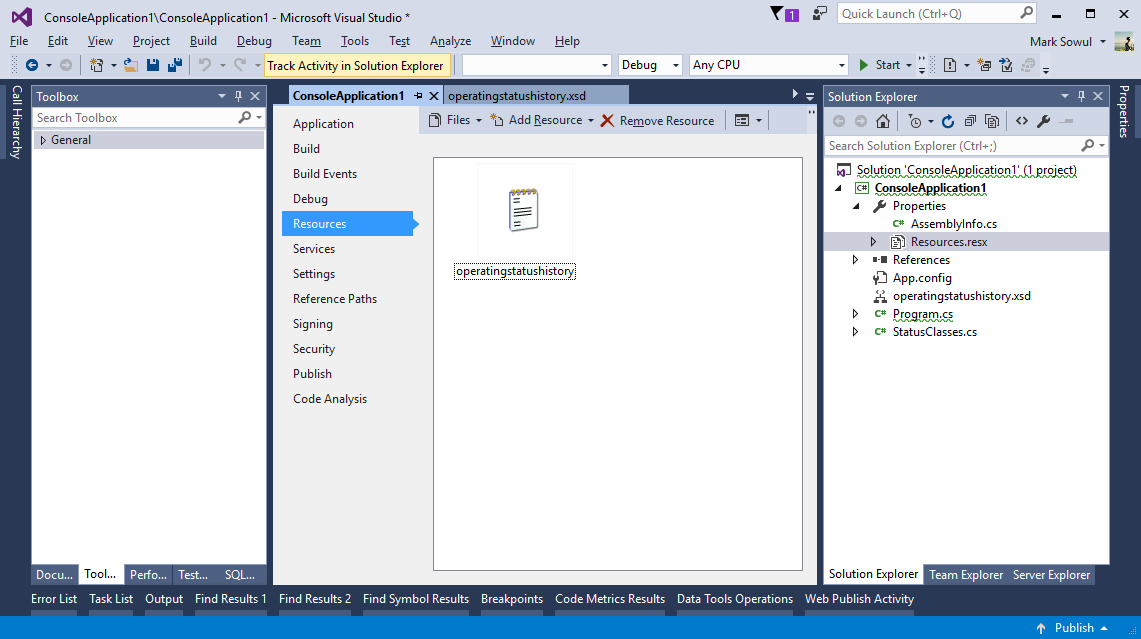Click the resource view layout icon
The image size is (1141, 639).
742,121
